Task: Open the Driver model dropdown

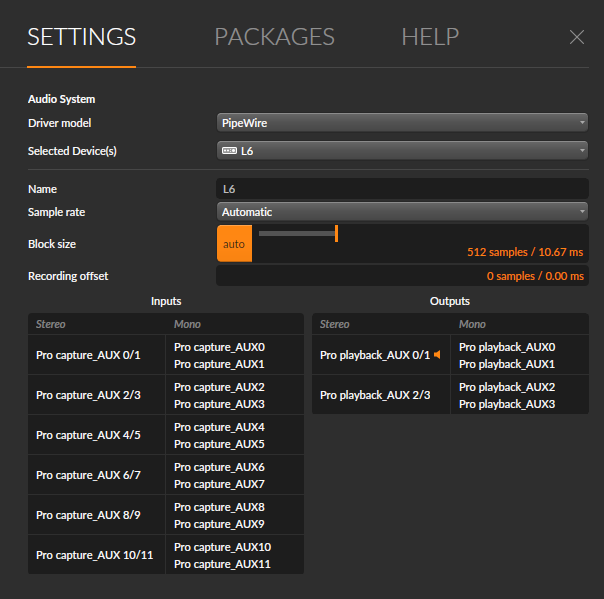Action: coord(402,123)
